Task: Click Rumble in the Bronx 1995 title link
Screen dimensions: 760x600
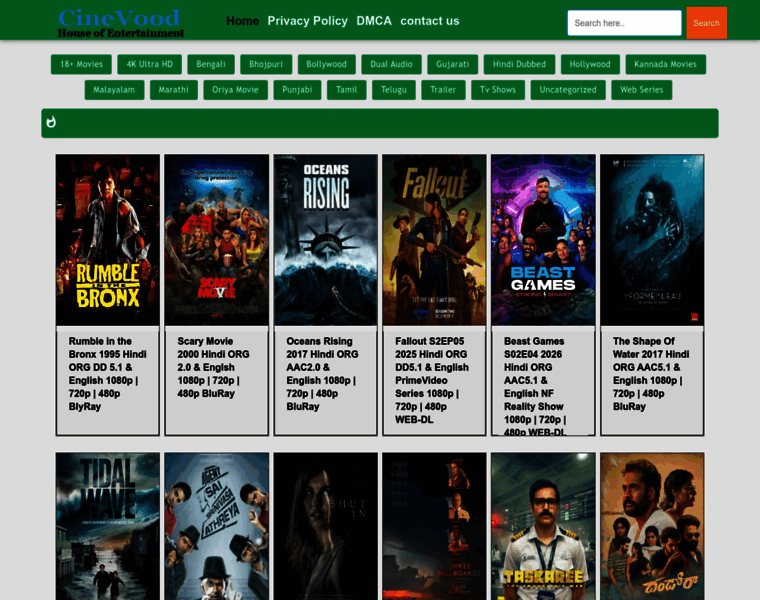Action: [107, 374]
